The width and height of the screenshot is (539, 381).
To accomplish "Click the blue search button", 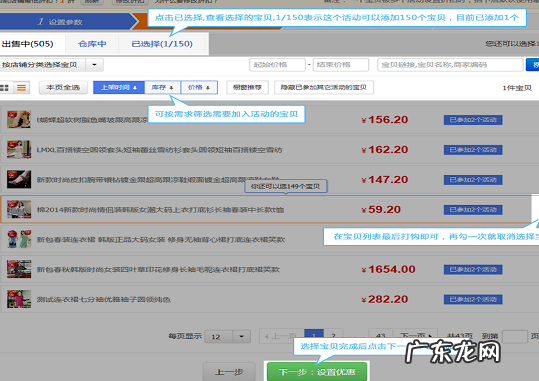I will point(532,65).
